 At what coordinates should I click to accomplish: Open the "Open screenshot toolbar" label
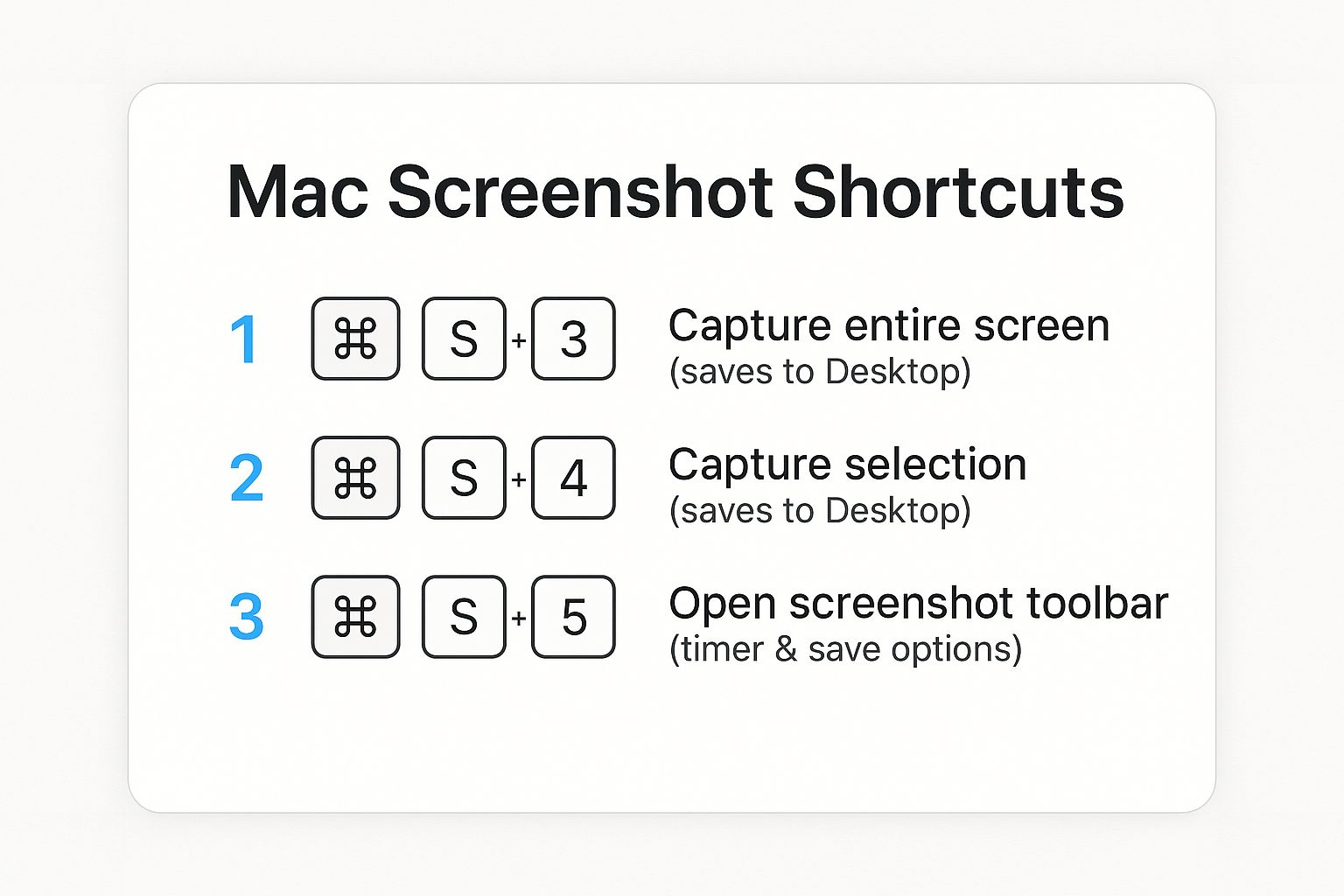coord(918,603)
